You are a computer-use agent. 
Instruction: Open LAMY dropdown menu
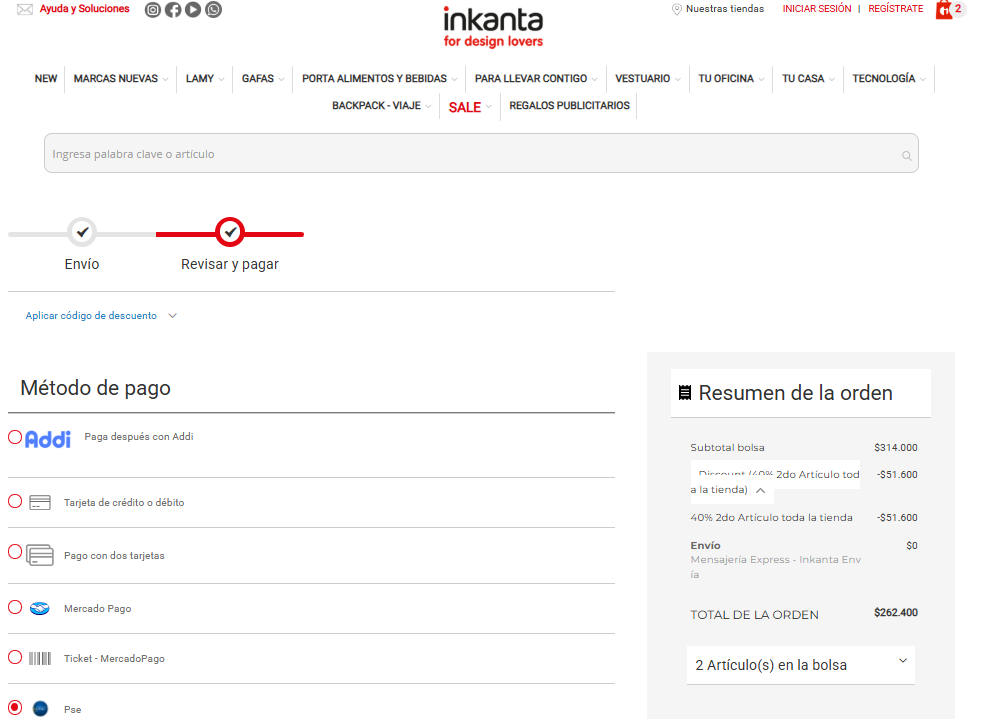point(204,78)
